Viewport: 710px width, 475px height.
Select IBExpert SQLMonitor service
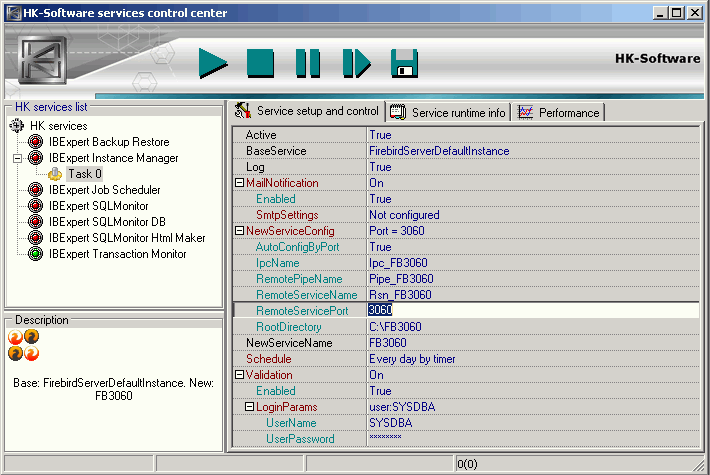[x=99, y=206]
